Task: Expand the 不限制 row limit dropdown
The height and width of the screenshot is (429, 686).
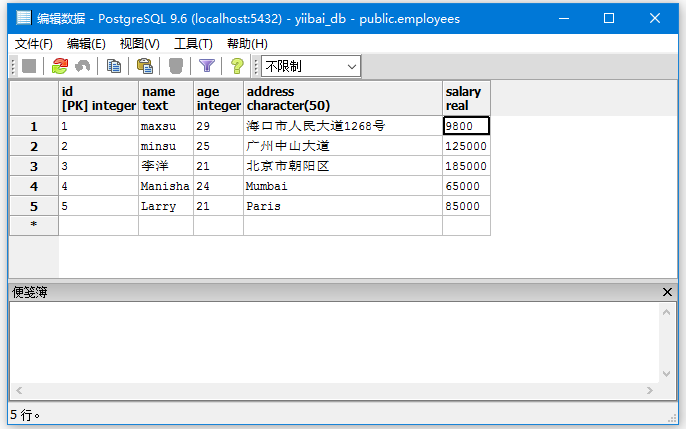Action: 351,66
